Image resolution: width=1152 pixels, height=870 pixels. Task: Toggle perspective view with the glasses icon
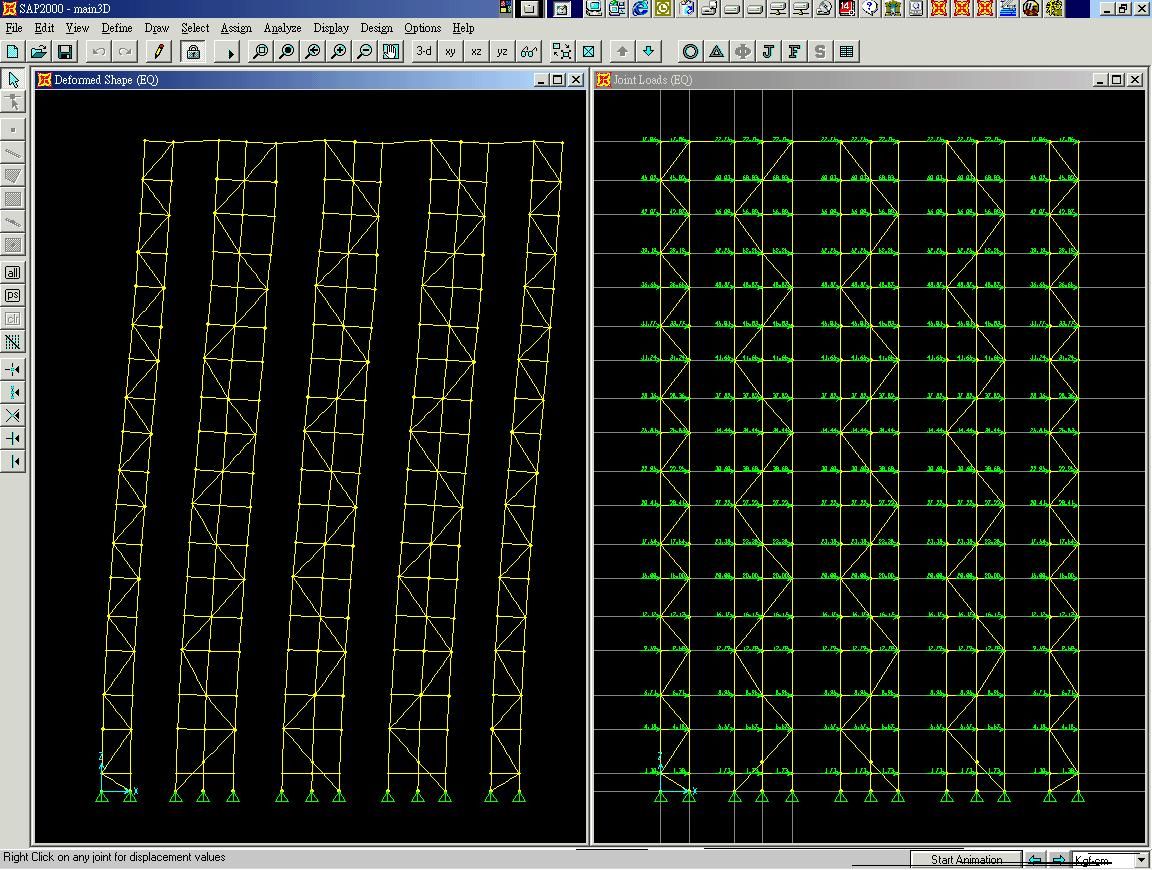(x=529, y=51)
